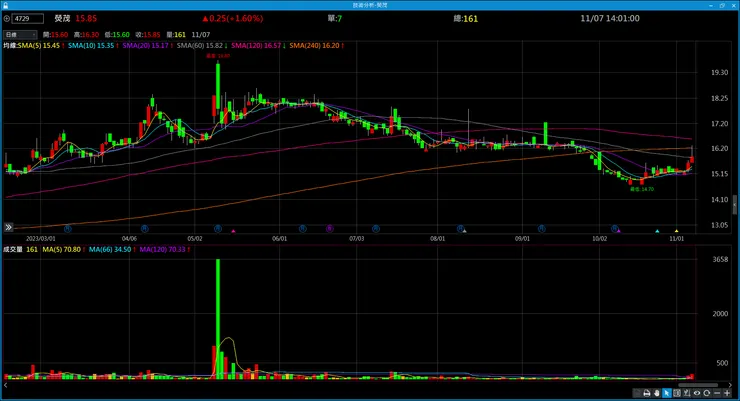The height and width of the screenshot is (401, 740).
Task: Click the greyed icon left of print
Action: (636, 393)
